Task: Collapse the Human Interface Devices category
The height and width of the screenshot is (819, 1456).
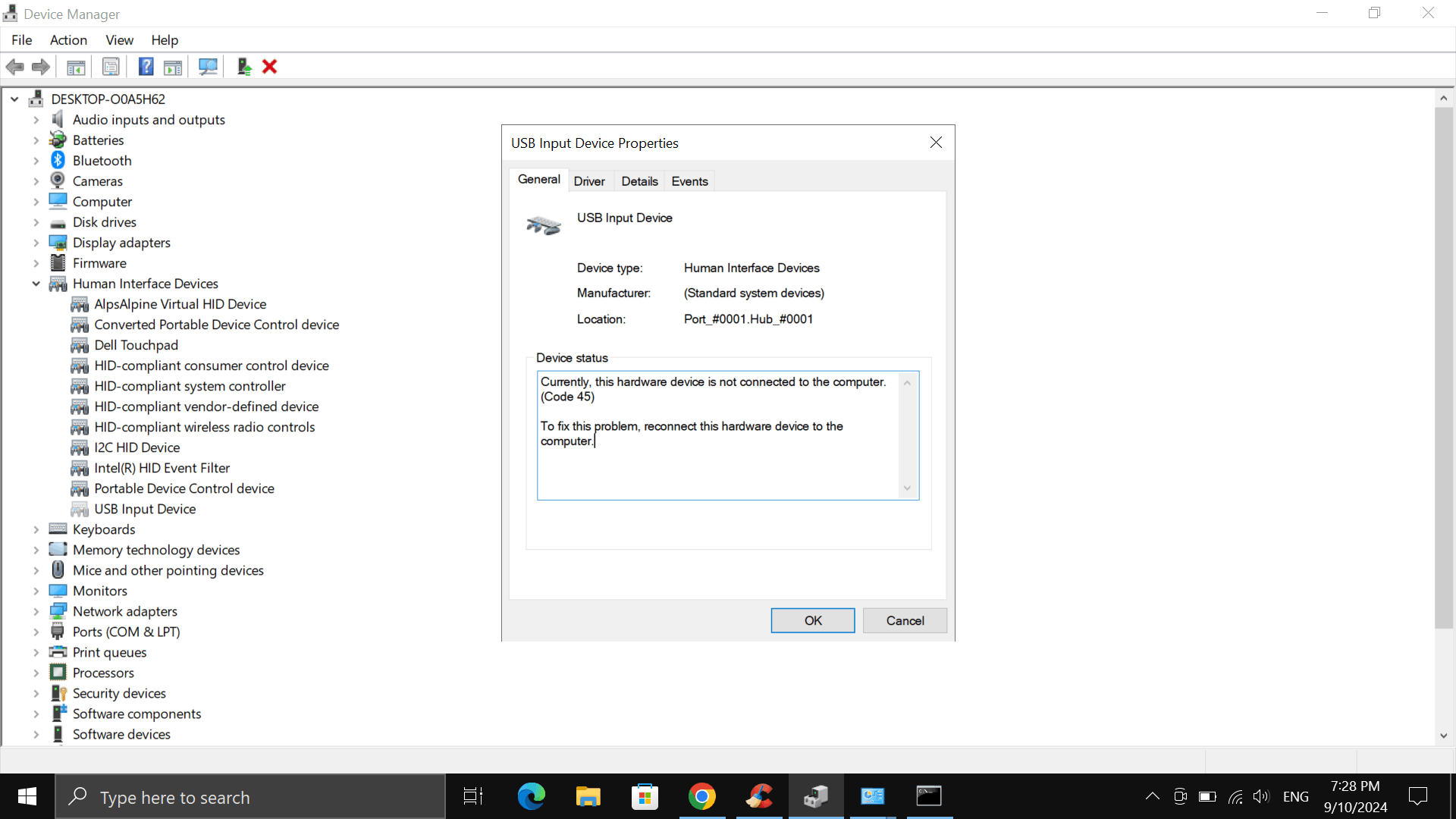Action: point(36,284)
